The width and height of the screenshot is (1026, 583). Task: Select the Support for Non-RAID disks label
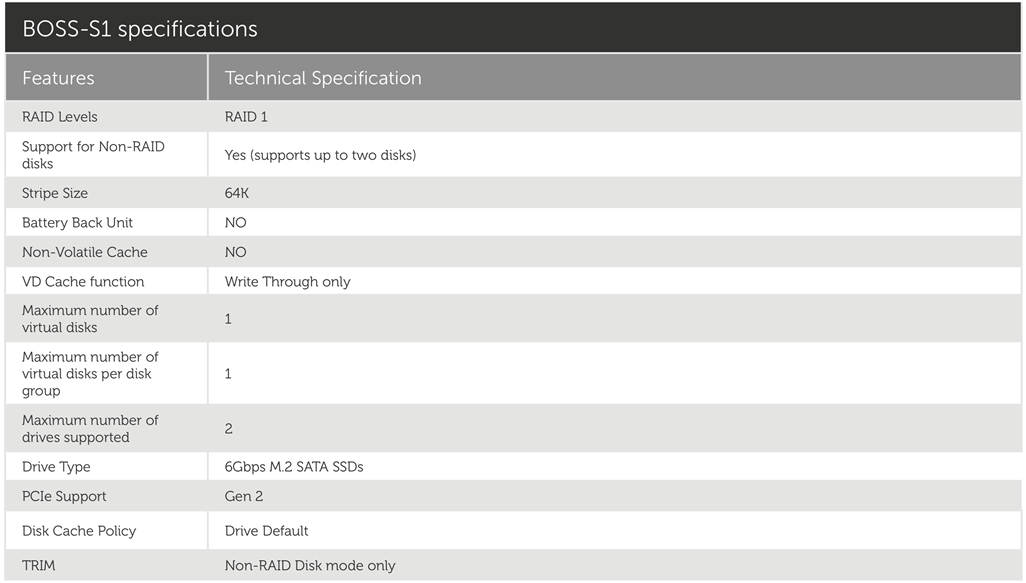pos(93,155)
